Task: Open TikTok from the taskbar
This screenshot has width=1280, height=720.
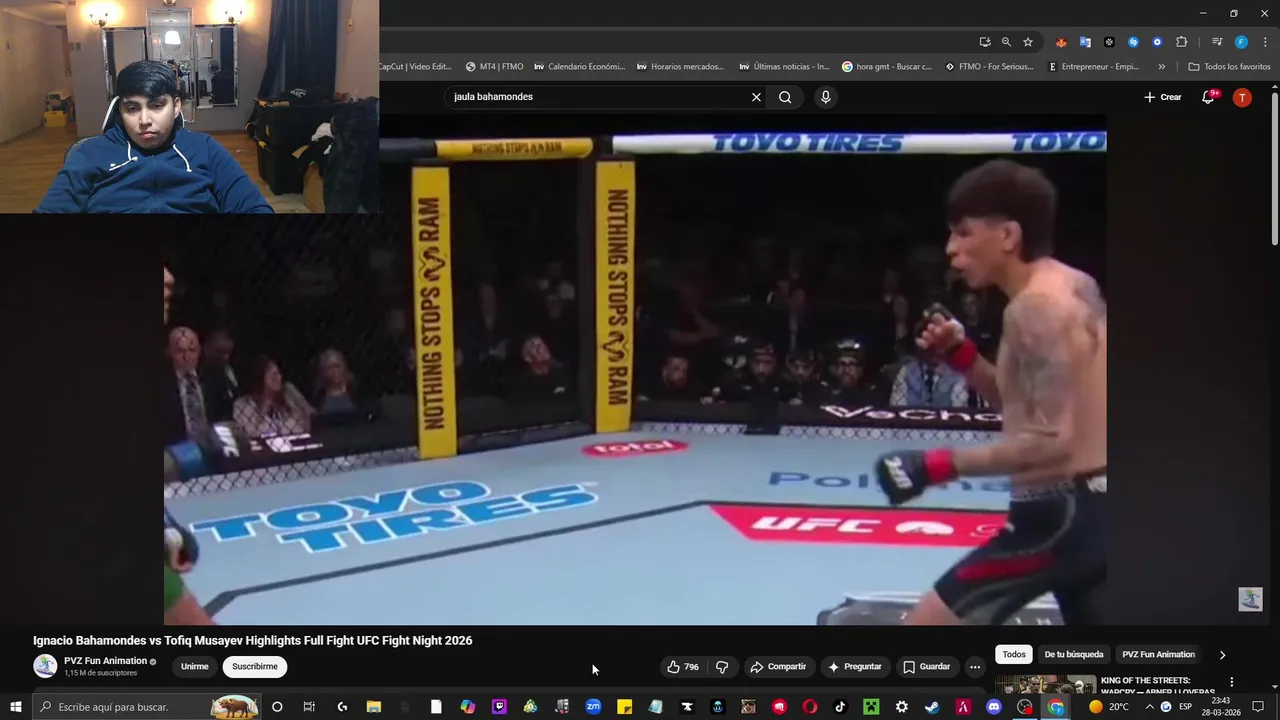Action: [x=840, y=707]
